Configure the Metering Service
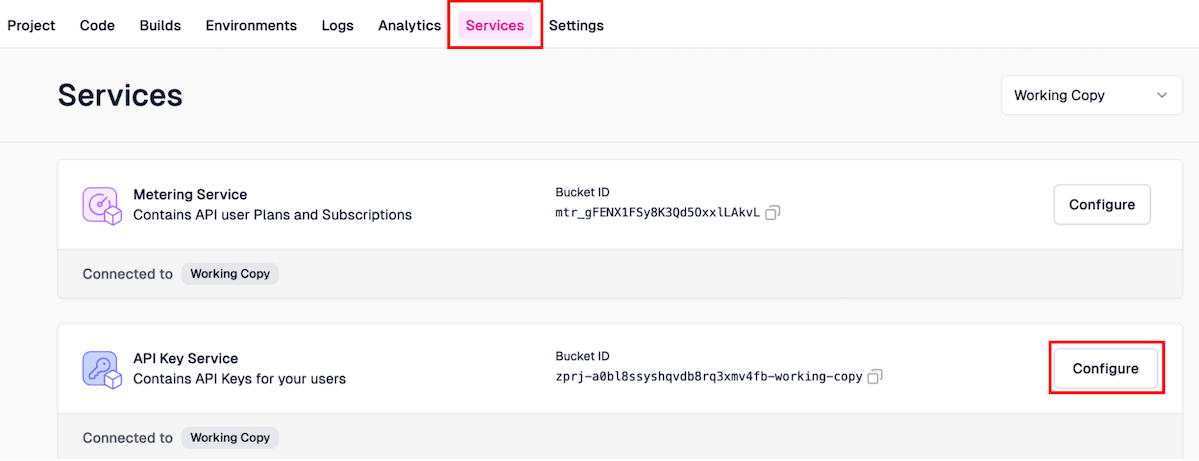Screen dimensions: 1199x461 1101,205
